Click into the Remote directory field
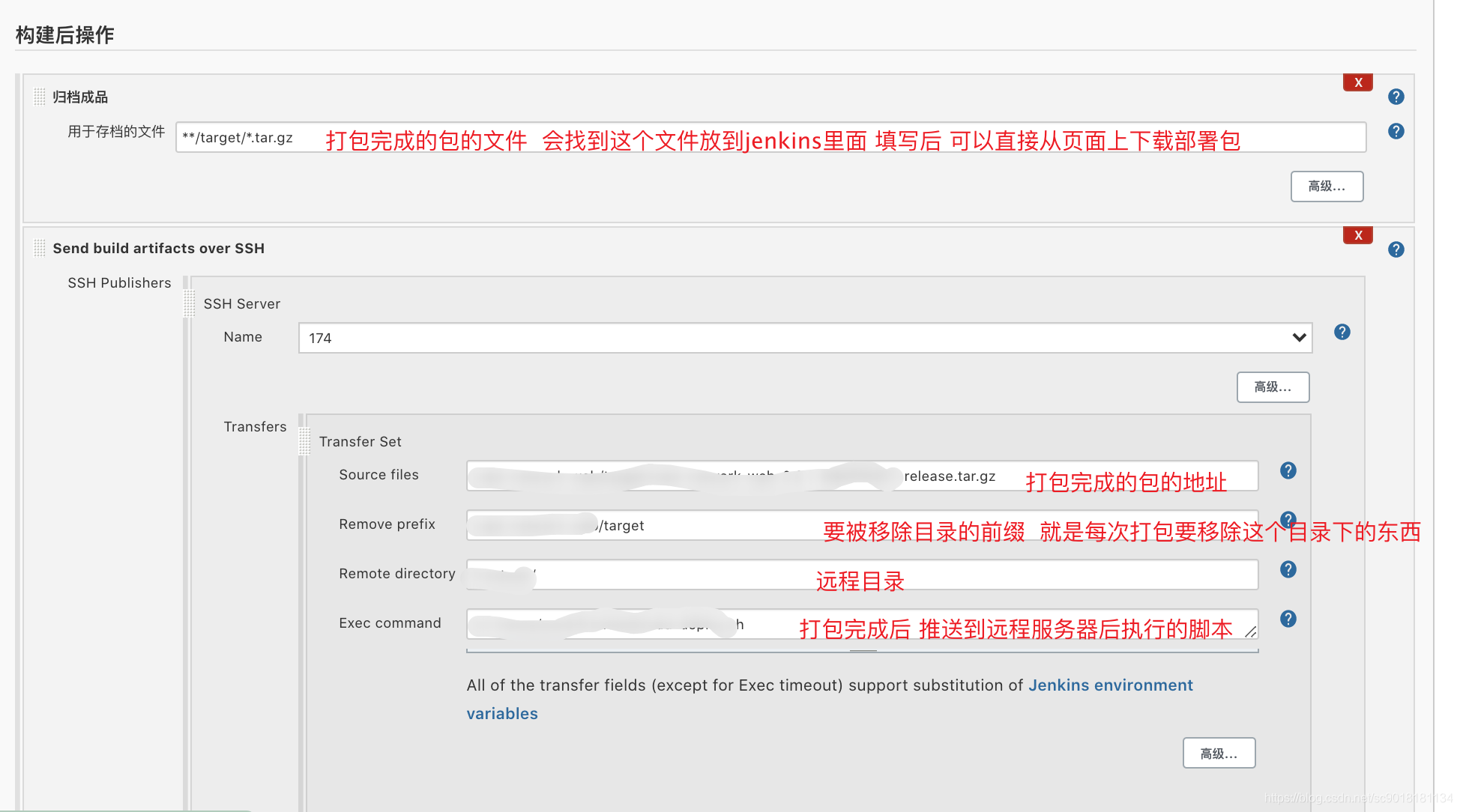This screenshot has height=812, width=1460. (675, 575)
